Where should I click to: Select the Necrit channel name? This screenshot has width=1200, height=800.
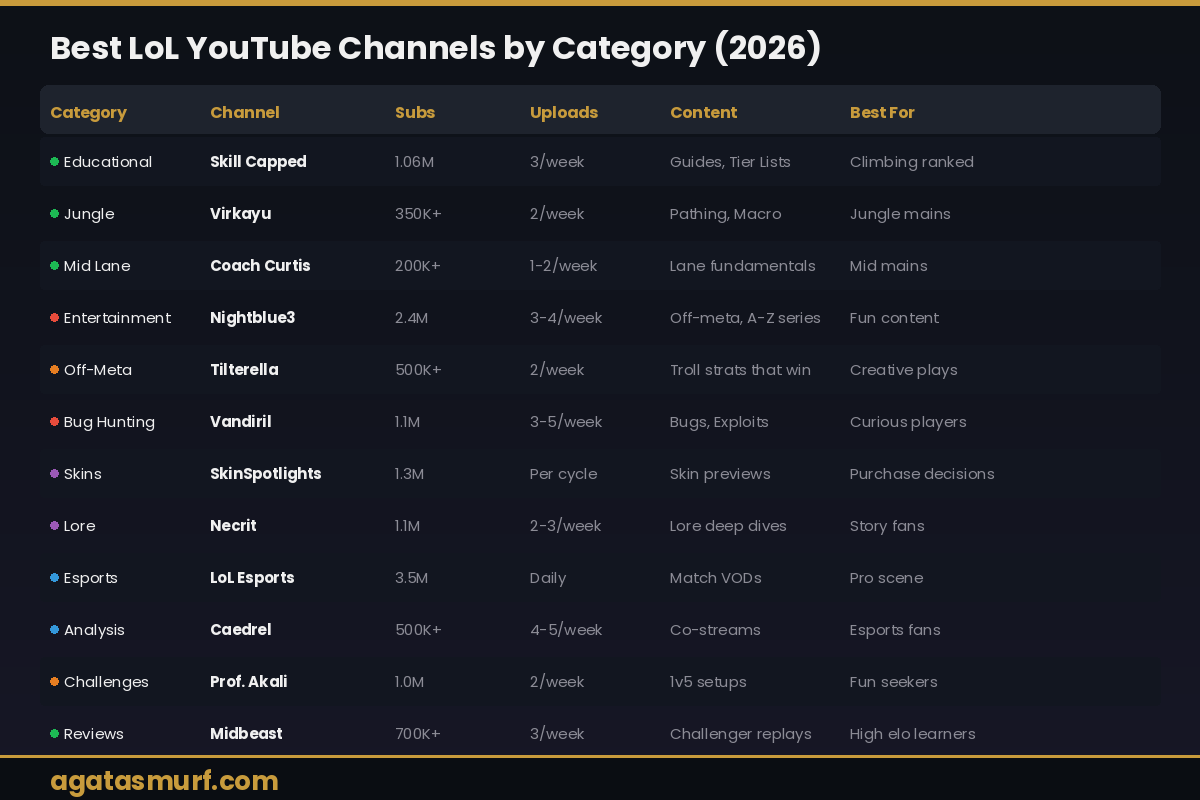[233, 526]
